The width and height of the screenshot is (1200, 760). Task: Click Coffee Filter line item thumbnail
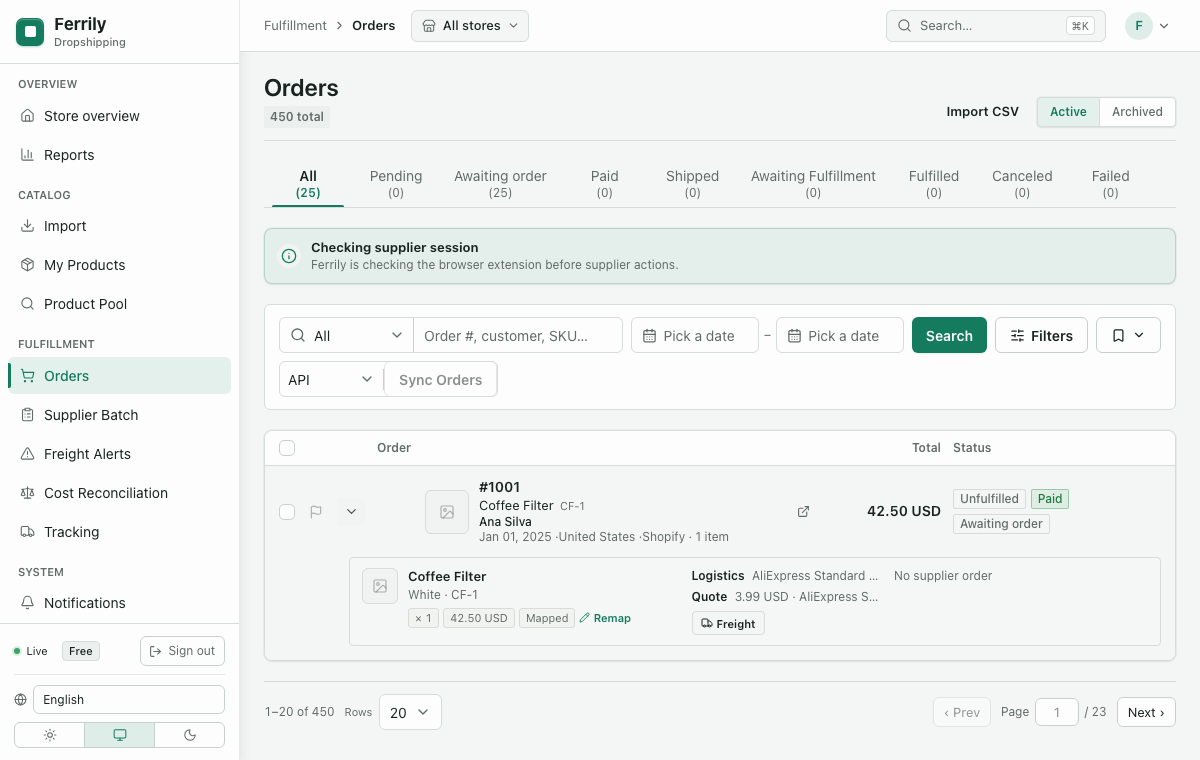click(380, 586)
